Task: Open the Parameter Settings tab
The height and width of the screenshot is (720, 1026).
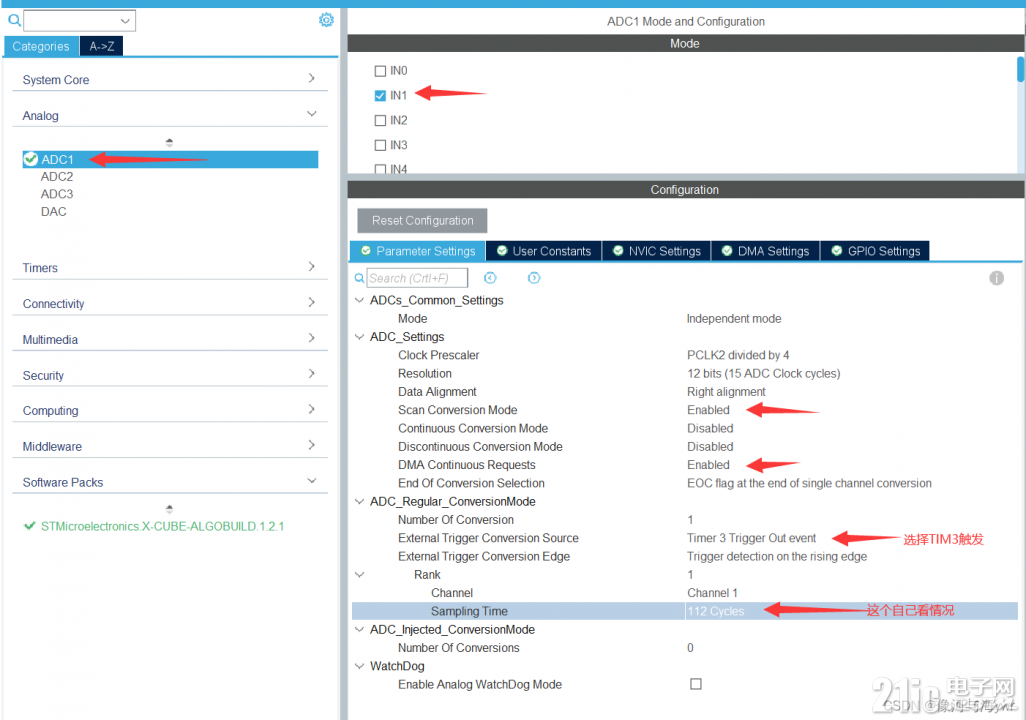Action: click(x=418, y=251)
